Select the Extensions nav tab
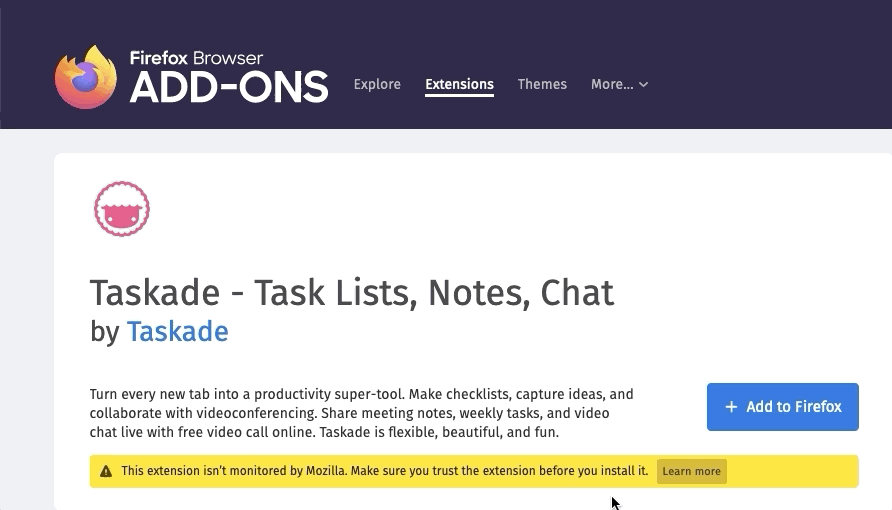This screenshot has height=510, width=892. 459,84
